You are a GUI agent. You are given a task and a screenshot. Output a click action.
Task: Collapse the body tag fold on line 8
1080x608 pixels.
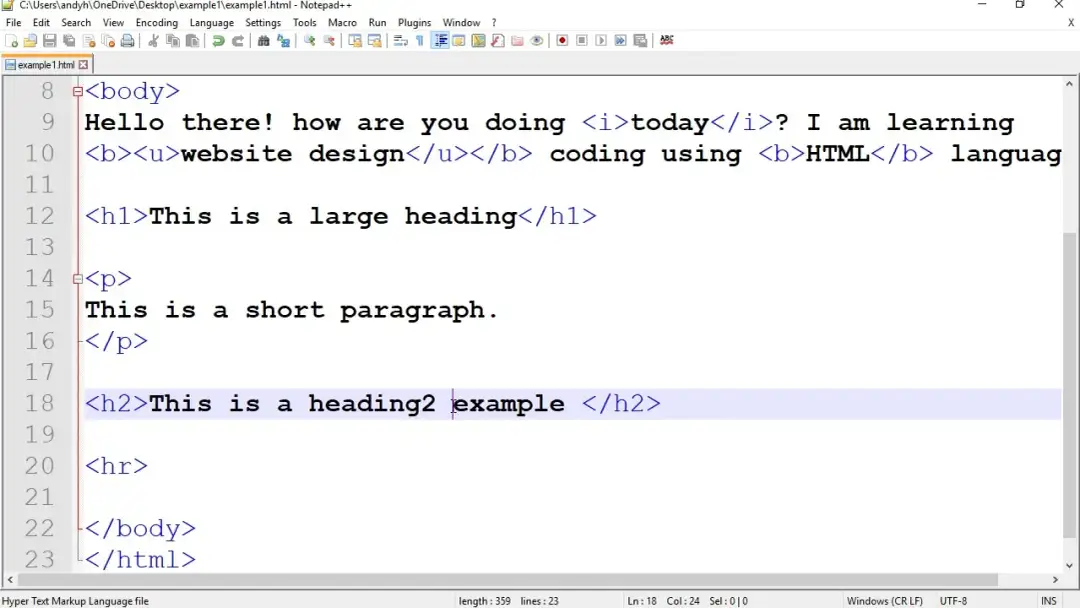77,90
